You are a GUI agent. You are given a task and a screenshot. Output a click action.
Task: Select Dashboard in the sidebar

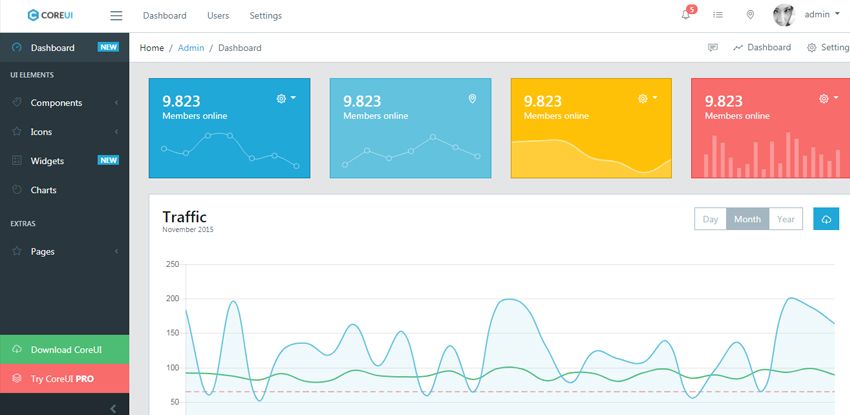(65, 48)
